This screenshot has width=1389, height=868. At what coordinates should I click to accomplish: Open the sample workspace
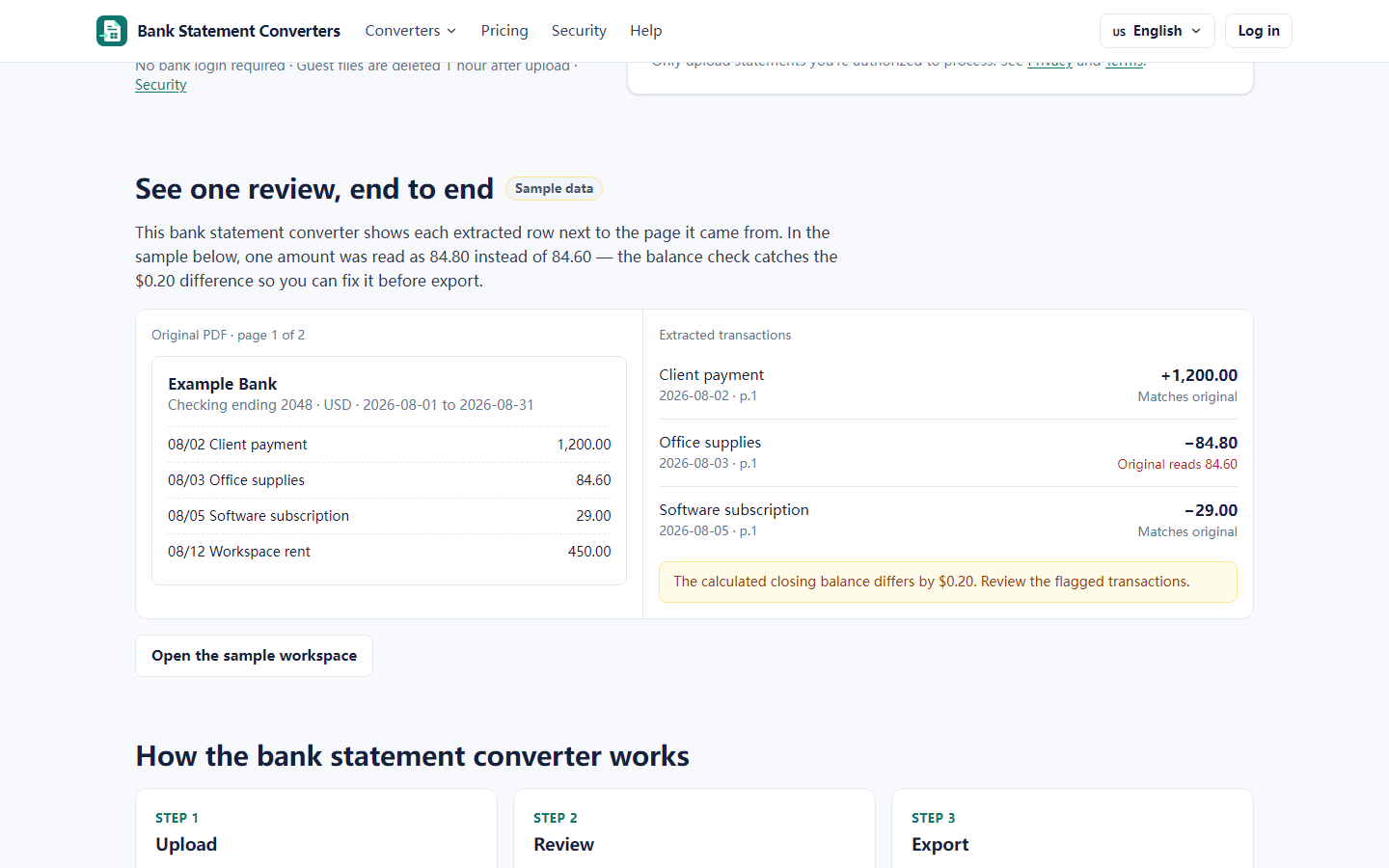point(254,656)
